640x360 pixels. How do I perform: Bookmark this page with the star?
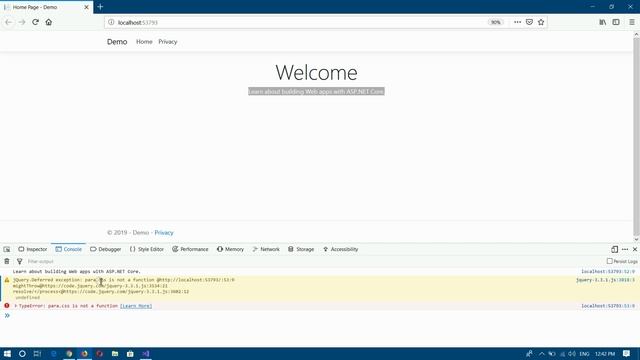pos(541,22)
